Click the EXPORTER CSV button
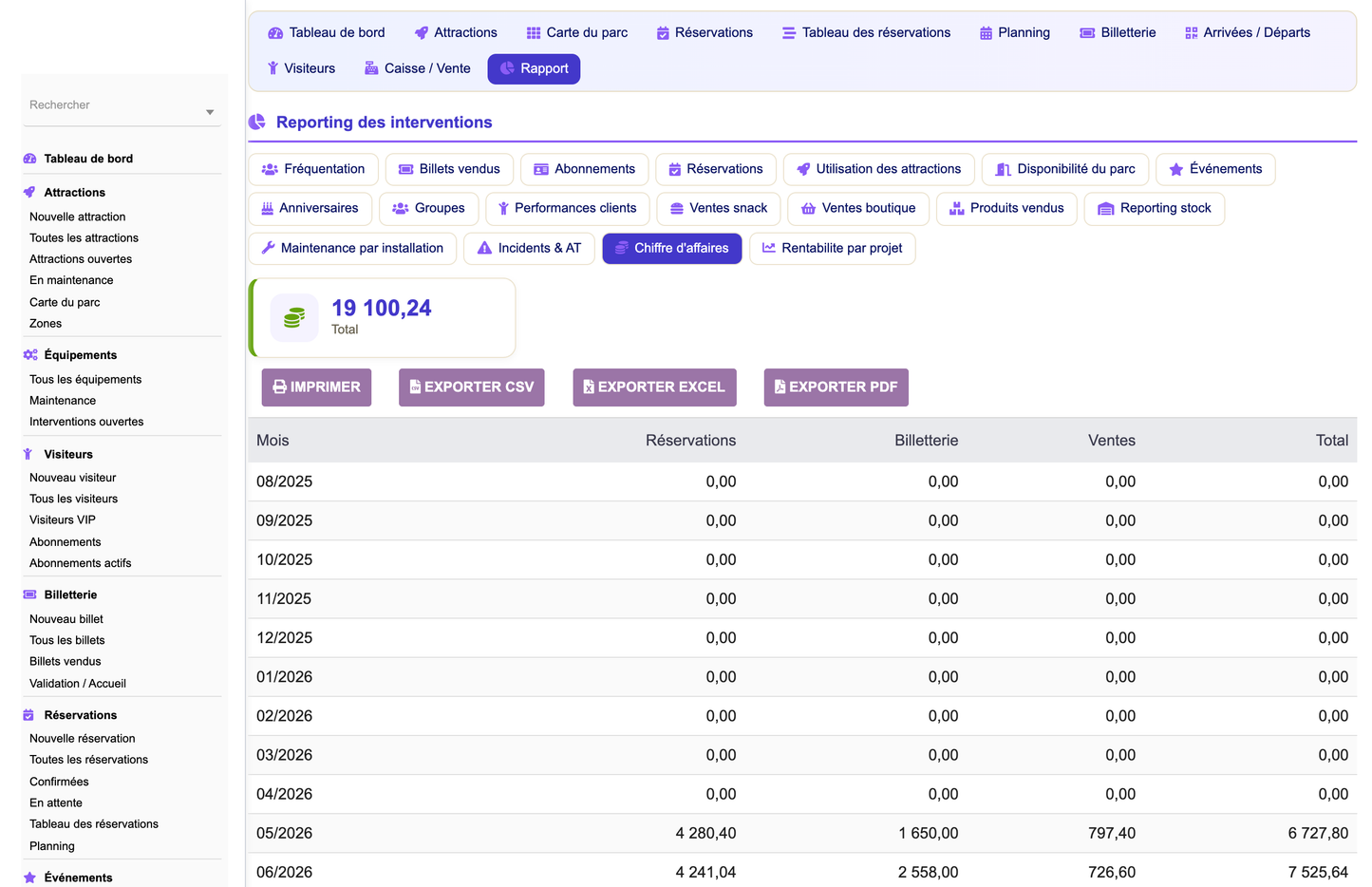The image size is (1372, 887). tap(472, 387)
